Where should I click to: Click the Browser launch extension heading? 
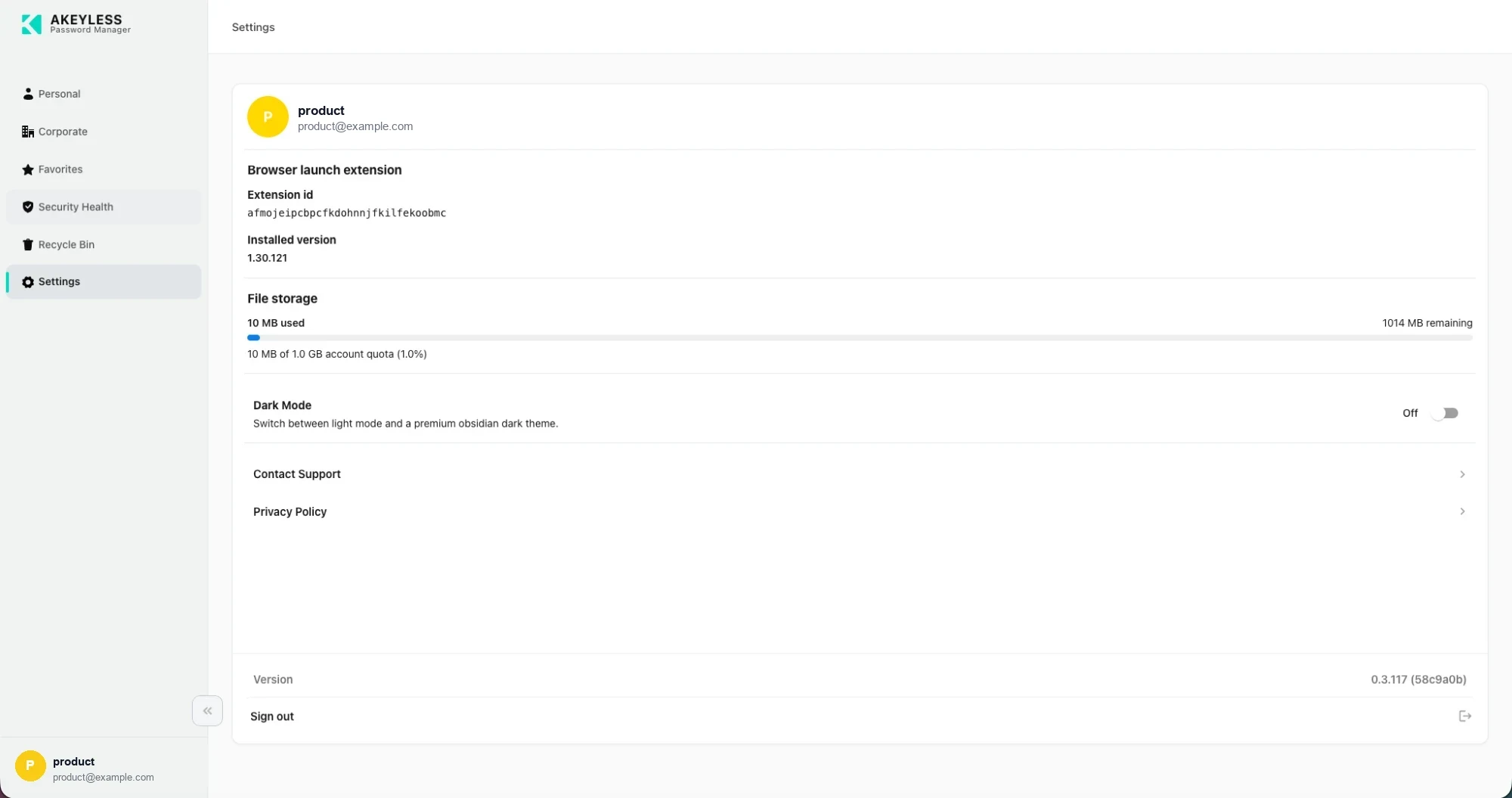(324, 170)
